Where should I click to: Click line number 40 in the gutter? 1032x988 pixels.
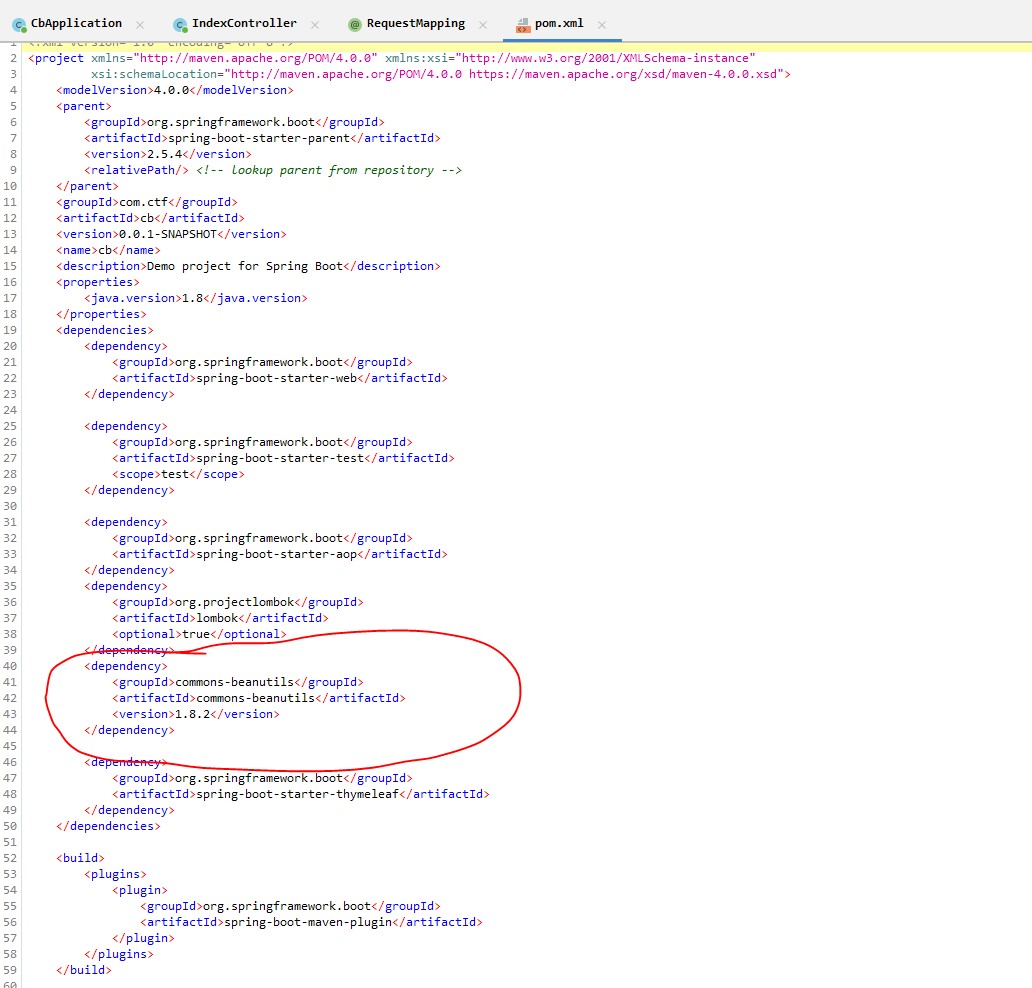pos(10,666)
